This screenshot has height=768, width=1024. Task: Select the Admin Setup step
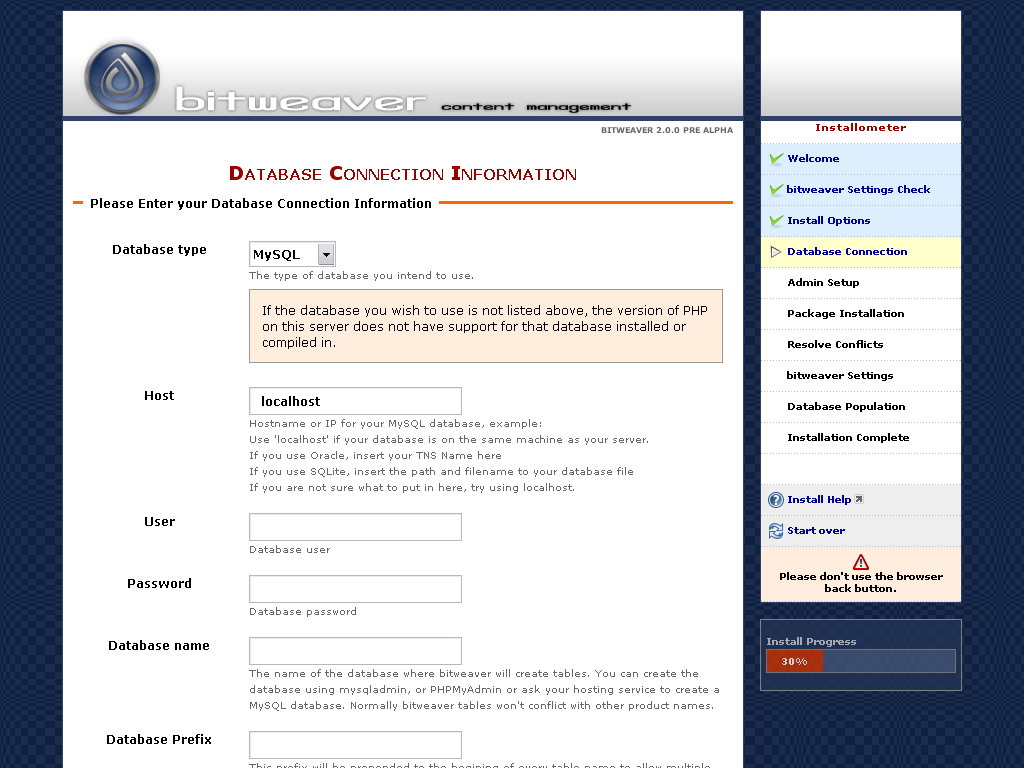point(823,283)
